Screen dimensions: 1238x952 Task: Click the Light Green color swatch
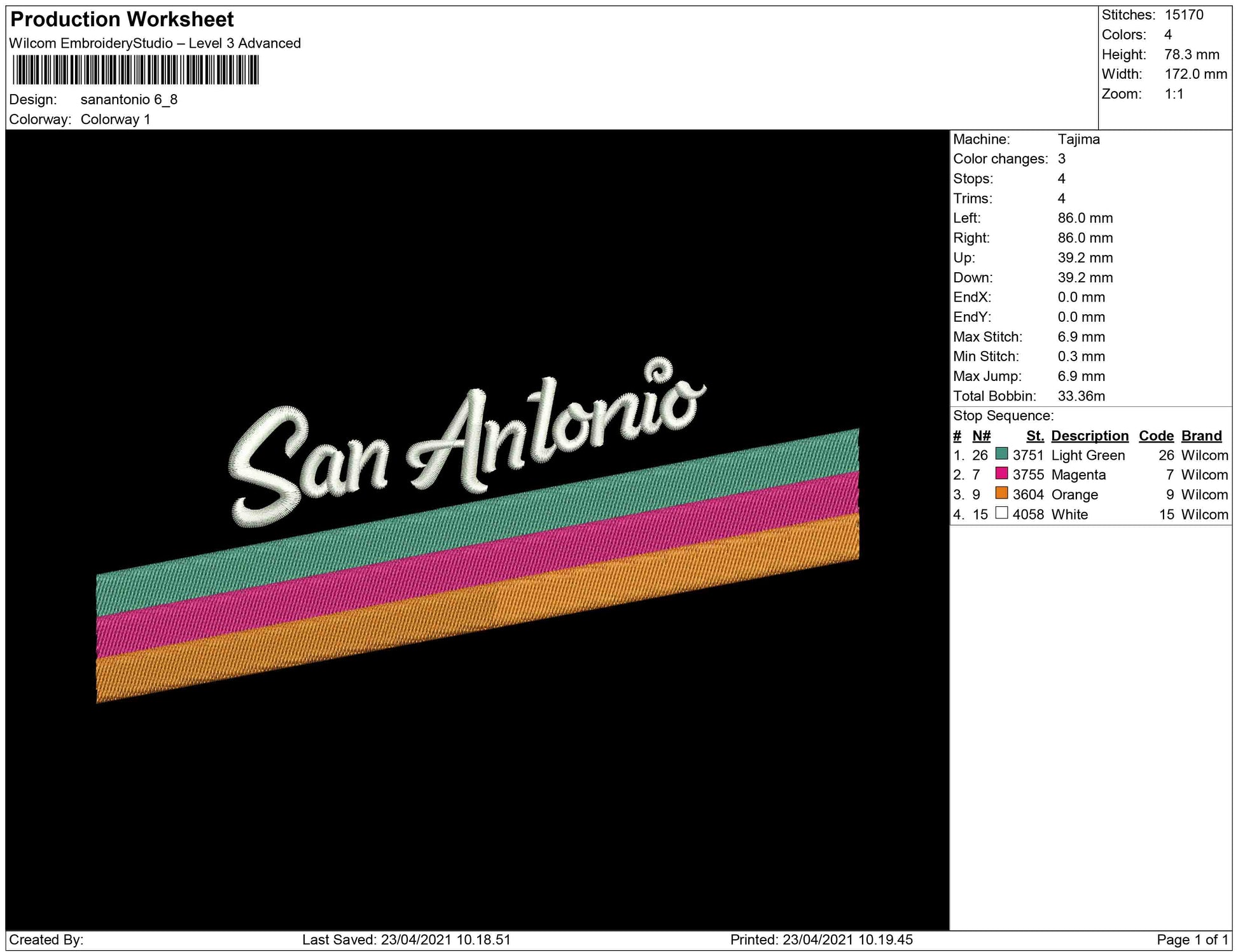point(1001,454)
